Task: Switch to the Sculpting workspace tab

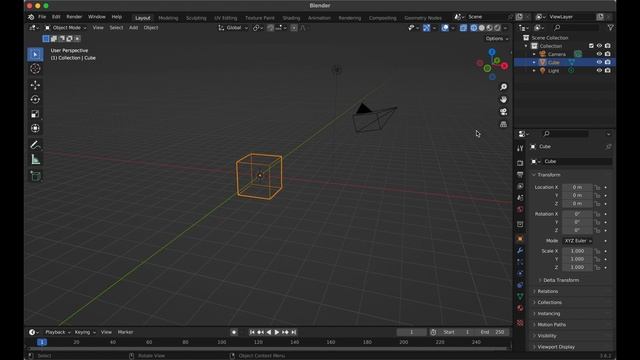Action: click(x=196, y=18)
